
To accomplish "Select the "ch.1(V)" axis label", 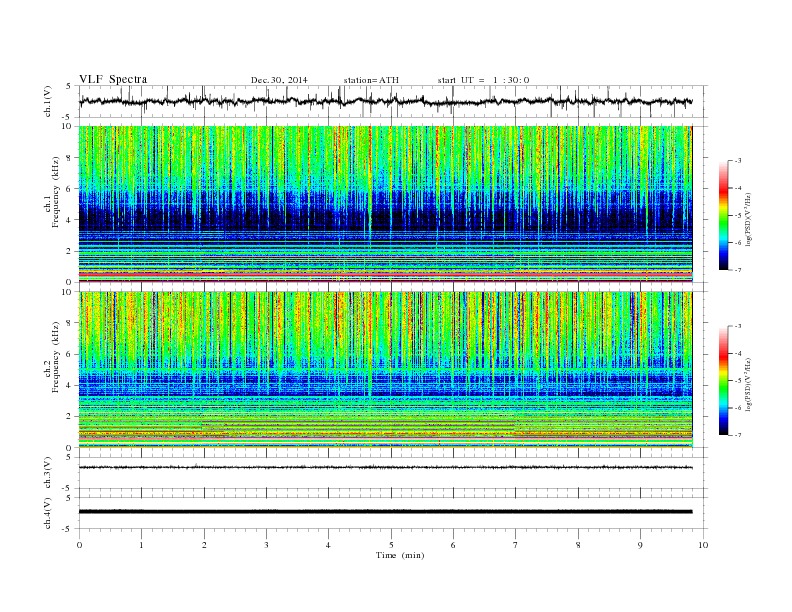I will coord(48,103).
